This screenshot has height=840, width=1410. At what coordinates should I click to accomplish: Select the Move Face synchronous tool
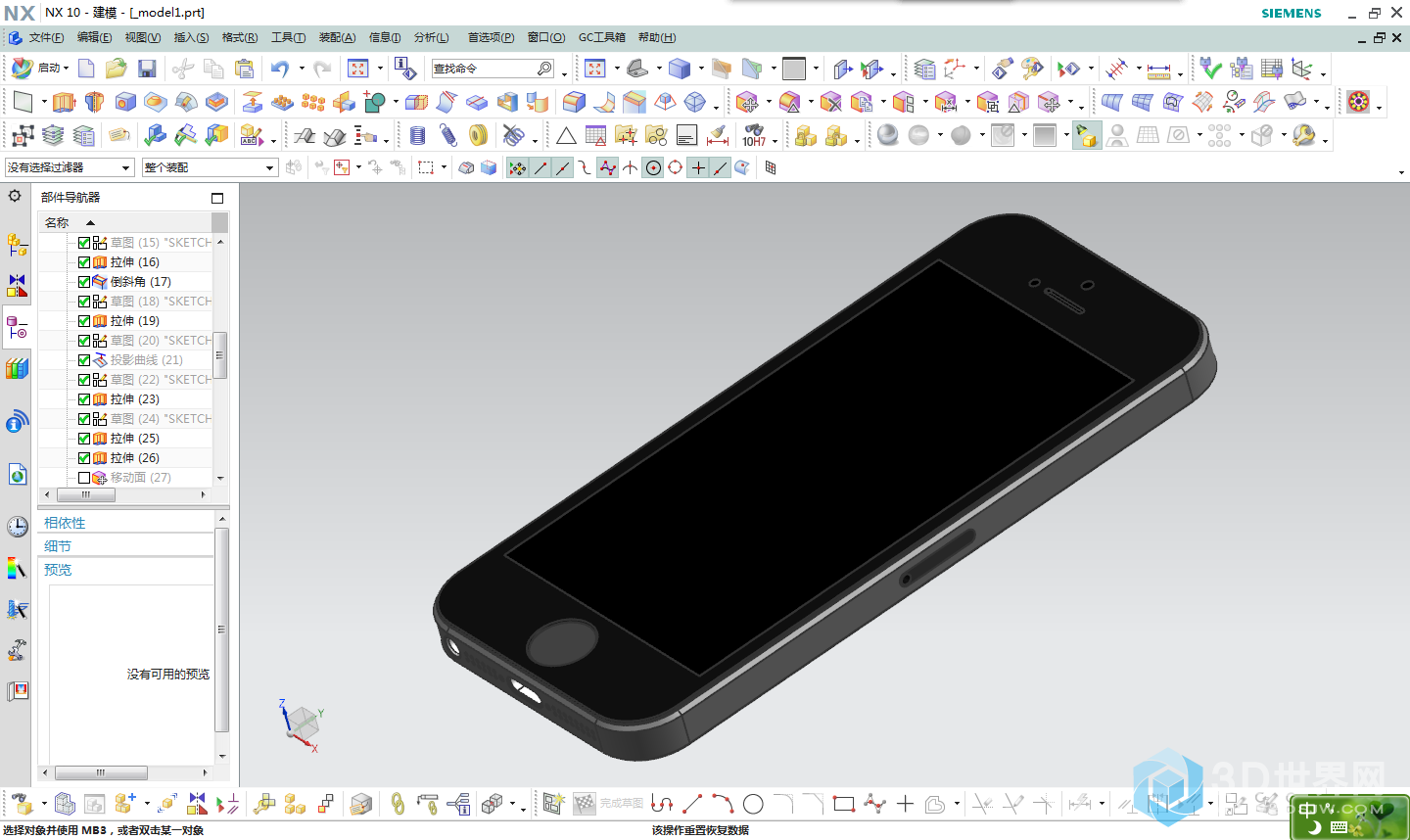pyautogui.click(x=748, y=102)
